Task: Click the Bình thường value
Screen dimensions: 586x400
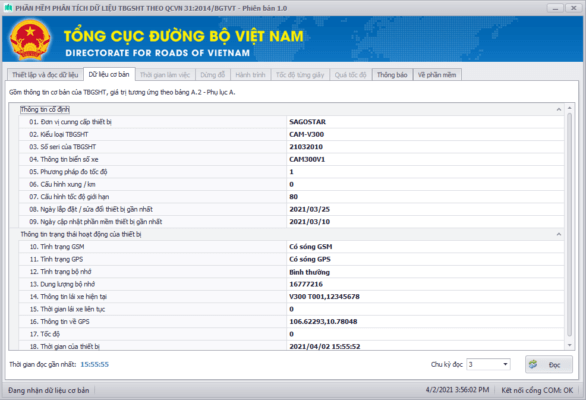Action: [309, 272]
